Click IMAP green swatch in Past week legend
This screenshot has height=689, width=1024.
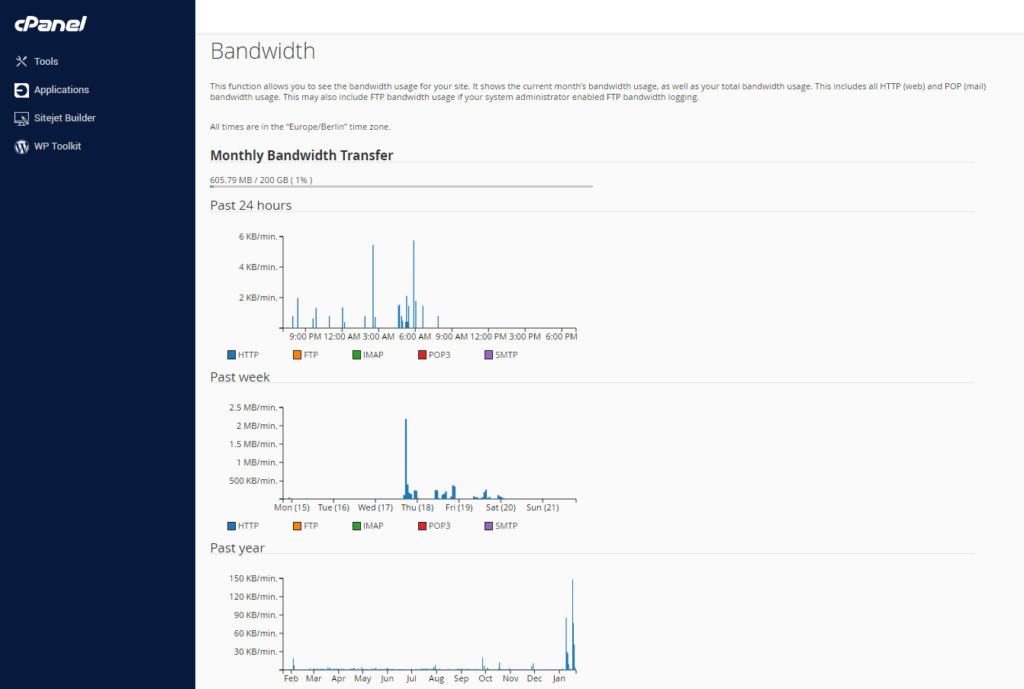357,526
